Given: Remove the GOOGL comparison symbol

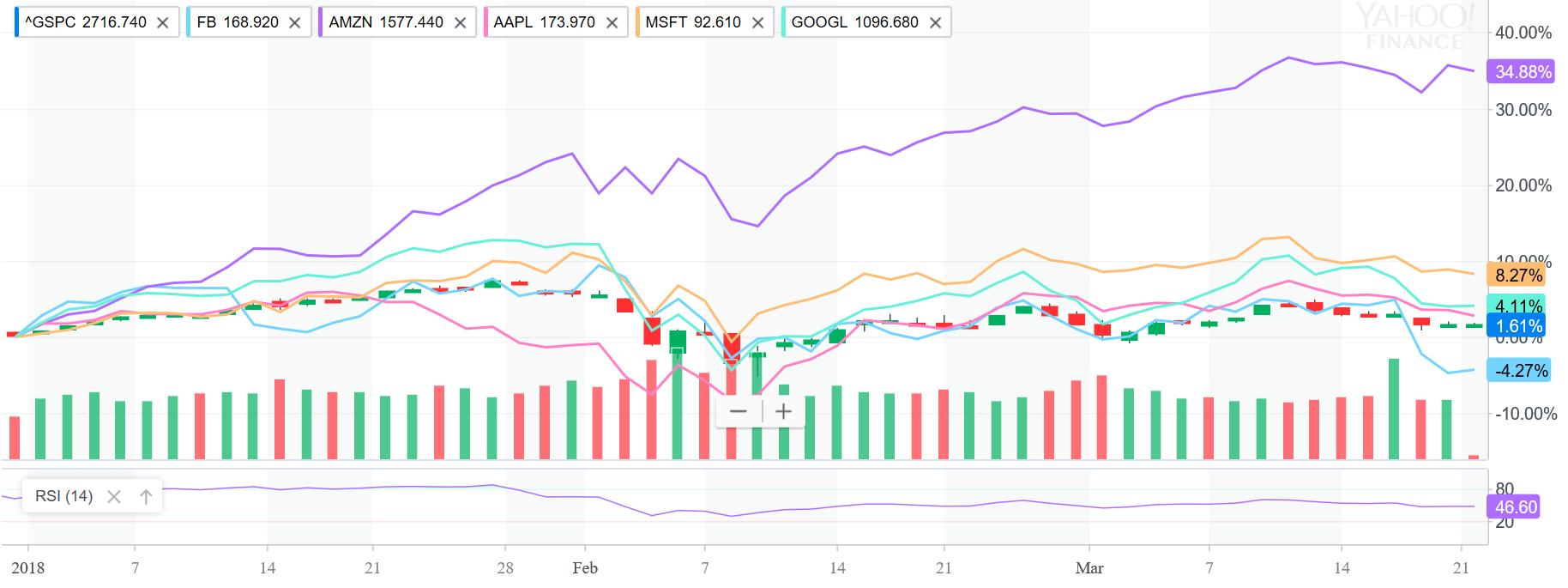Looking at the screenshot, I should pos(935,22).
